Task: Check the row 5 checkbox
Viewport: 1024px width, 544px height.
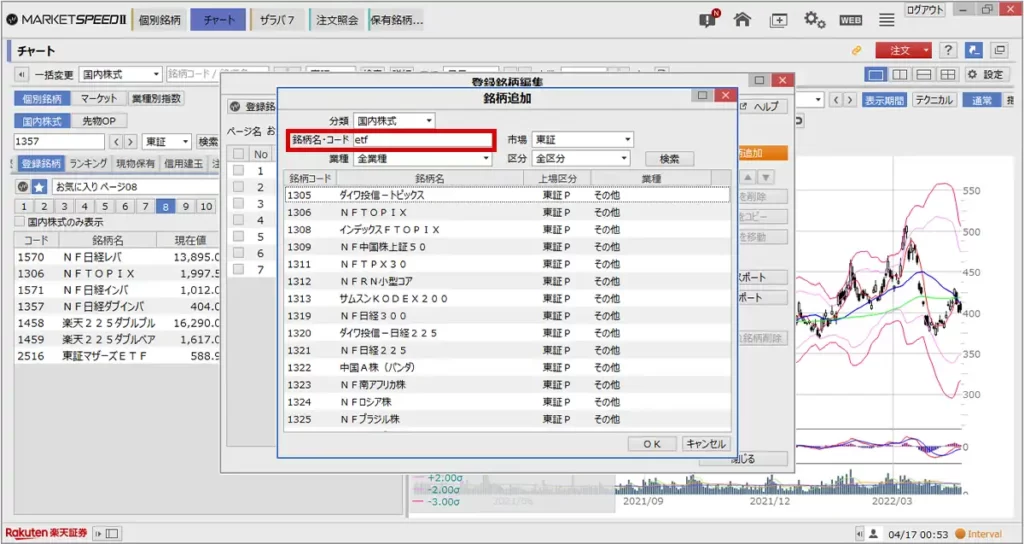Action: pyautogui.click(x=238, y=236)
